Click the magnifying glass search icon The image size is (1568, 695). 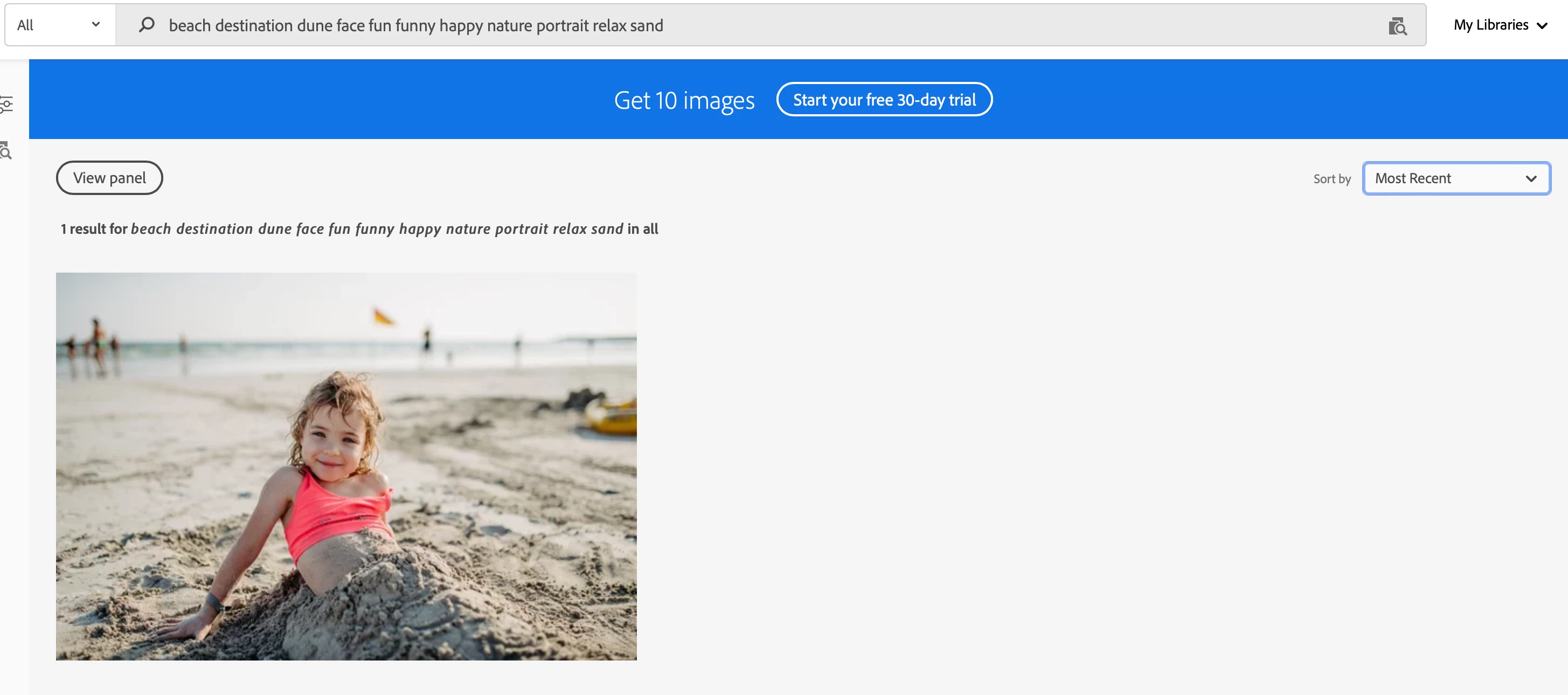pos(146,25)
